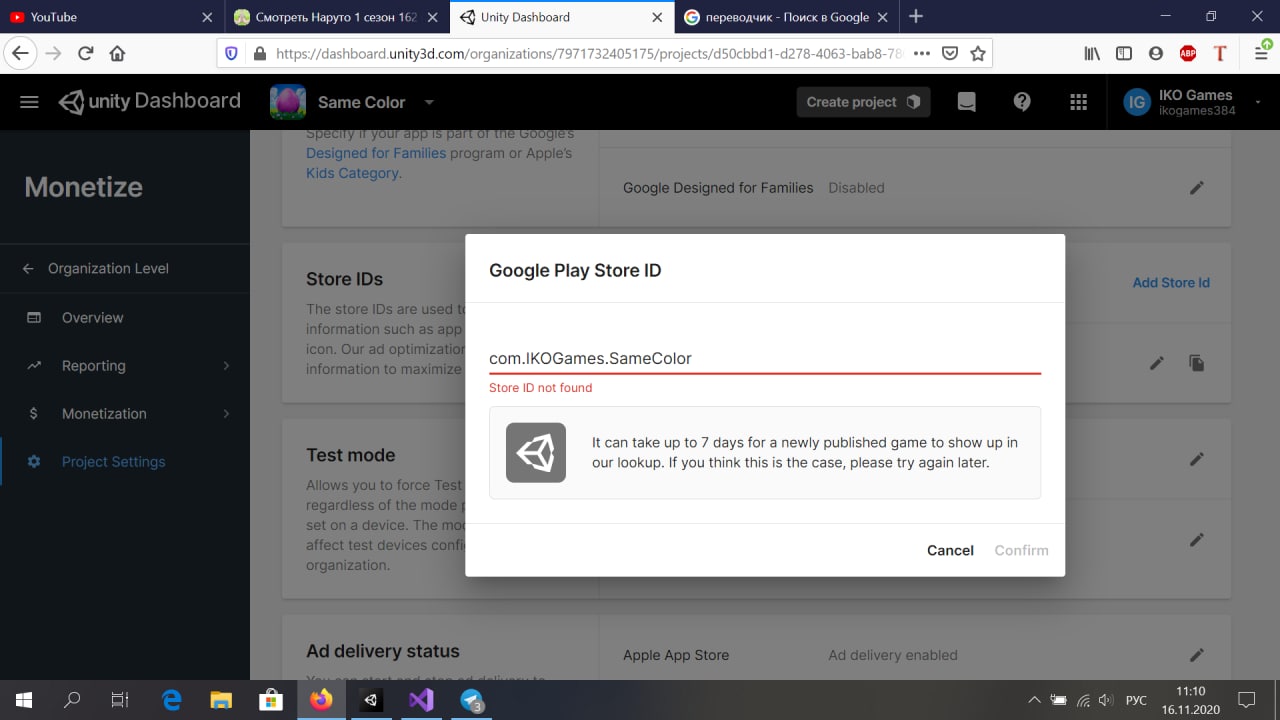Open the messages chat icon in header
This screenshot has width=1280, height=720.
[x=966, y=102]
